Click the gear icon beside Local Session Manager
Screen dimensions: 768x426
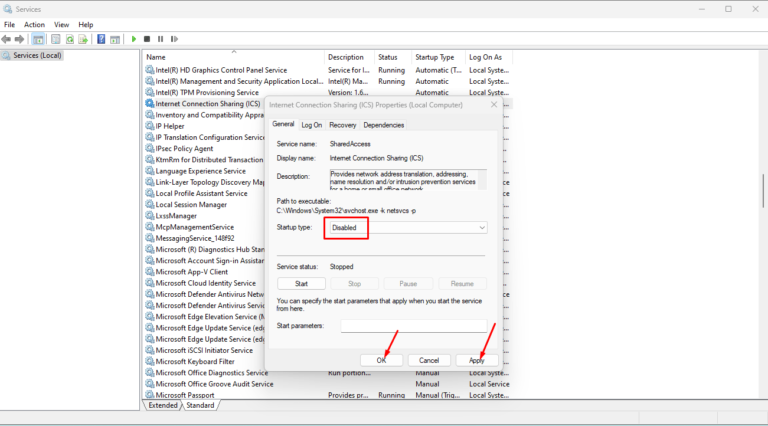(x=149, y=204)
